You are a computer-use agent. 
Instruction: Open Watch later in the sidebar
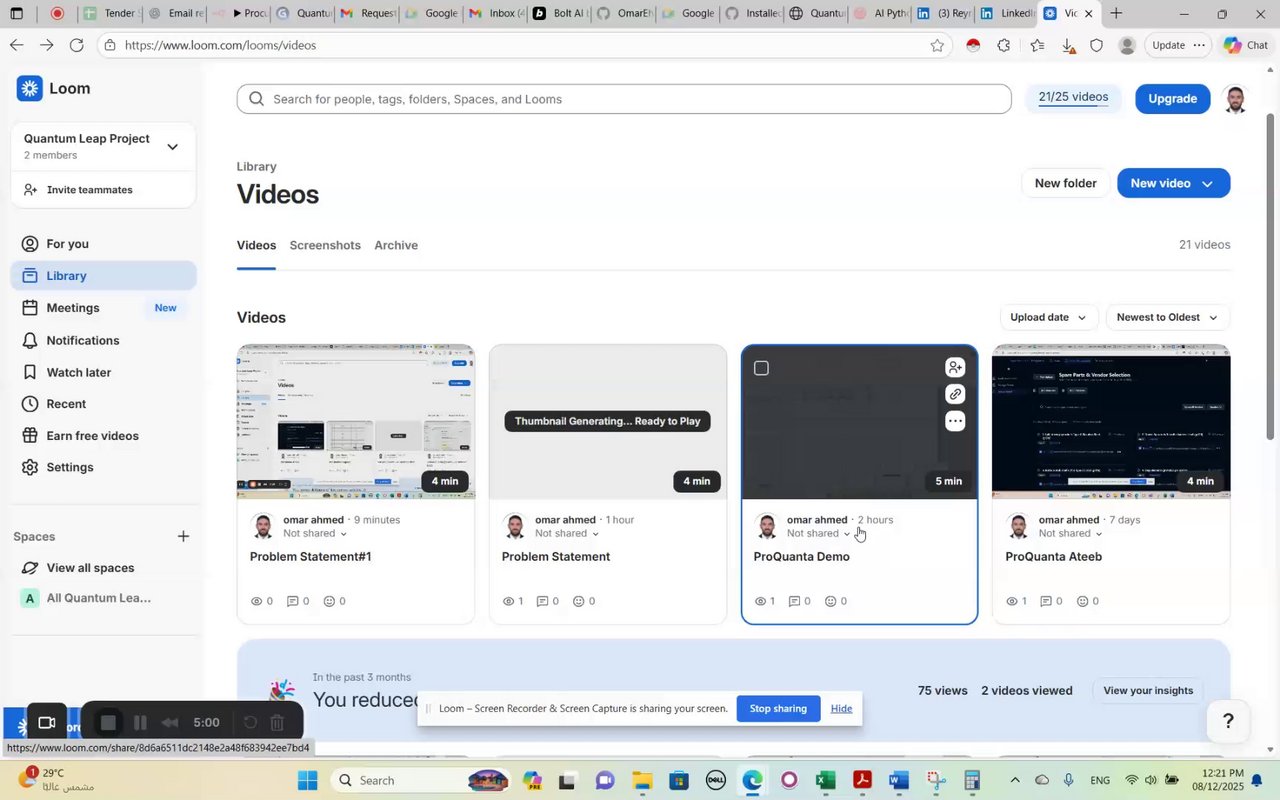point(104,372)
